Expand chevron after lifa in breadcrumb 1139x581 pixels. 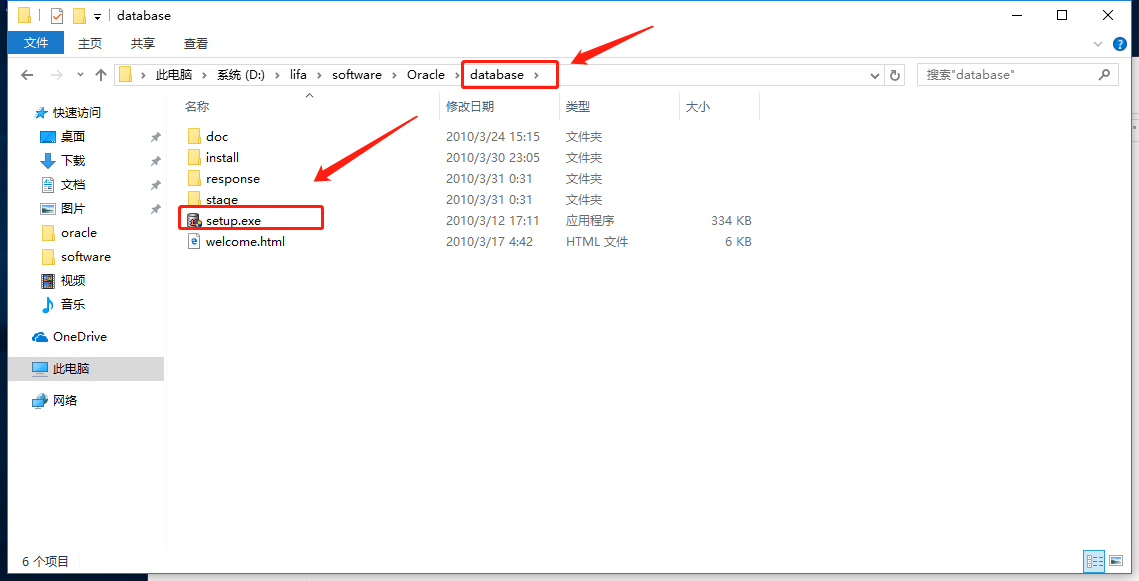tap(320, 75)
